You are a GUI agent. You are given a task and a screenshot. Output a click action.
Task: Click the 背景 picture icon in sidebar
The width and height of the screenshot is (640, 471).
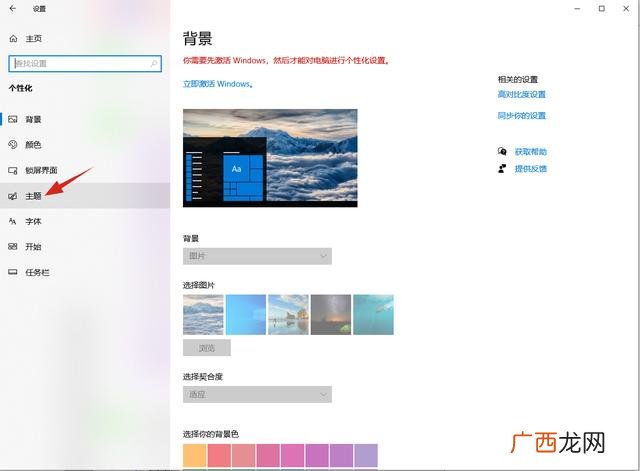[x=13, y=119]
